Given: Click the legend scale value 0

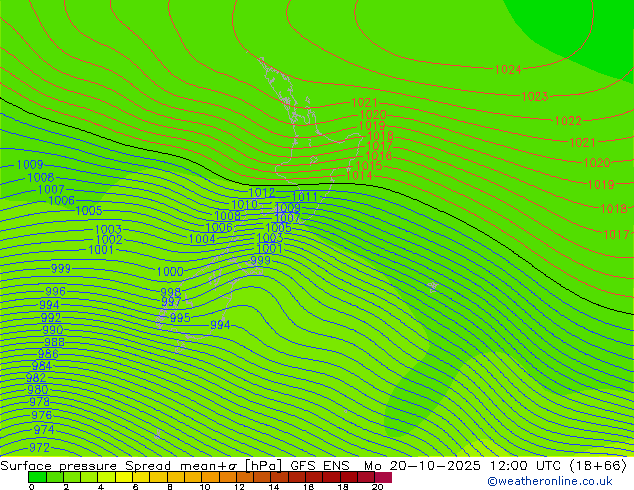Looking at the screenshot, I should (32, 487).
